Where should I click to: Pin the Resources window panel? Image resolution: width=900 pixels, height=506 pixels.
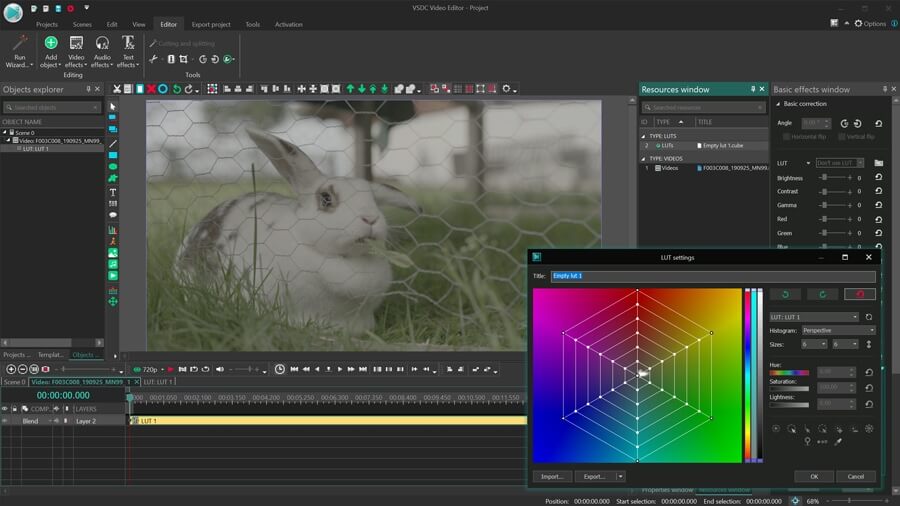pos(753,89)
